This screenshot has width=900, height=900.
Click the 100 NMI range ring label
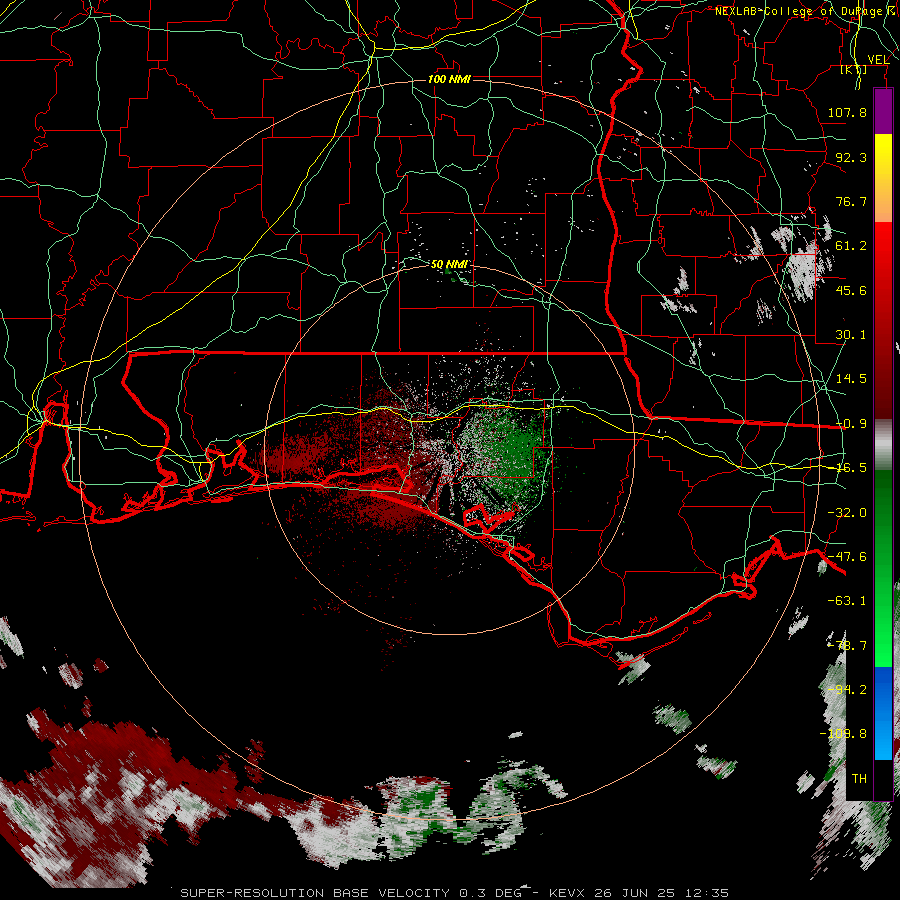click(449, 79)
